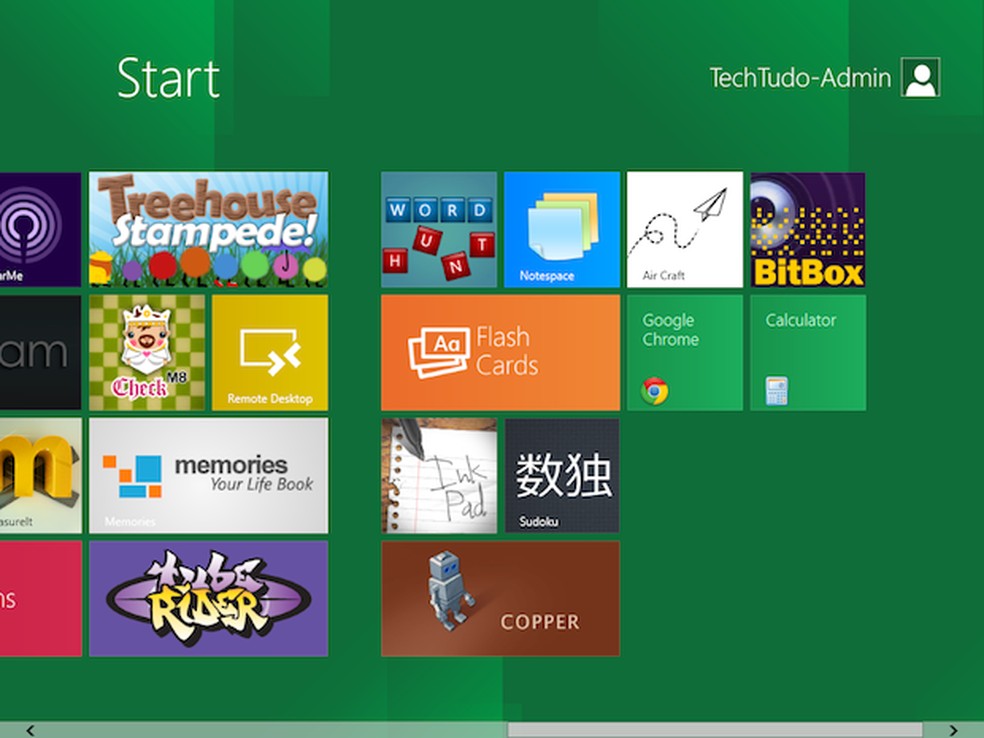
Task: Start a Sudoku game
Action: 561,475
